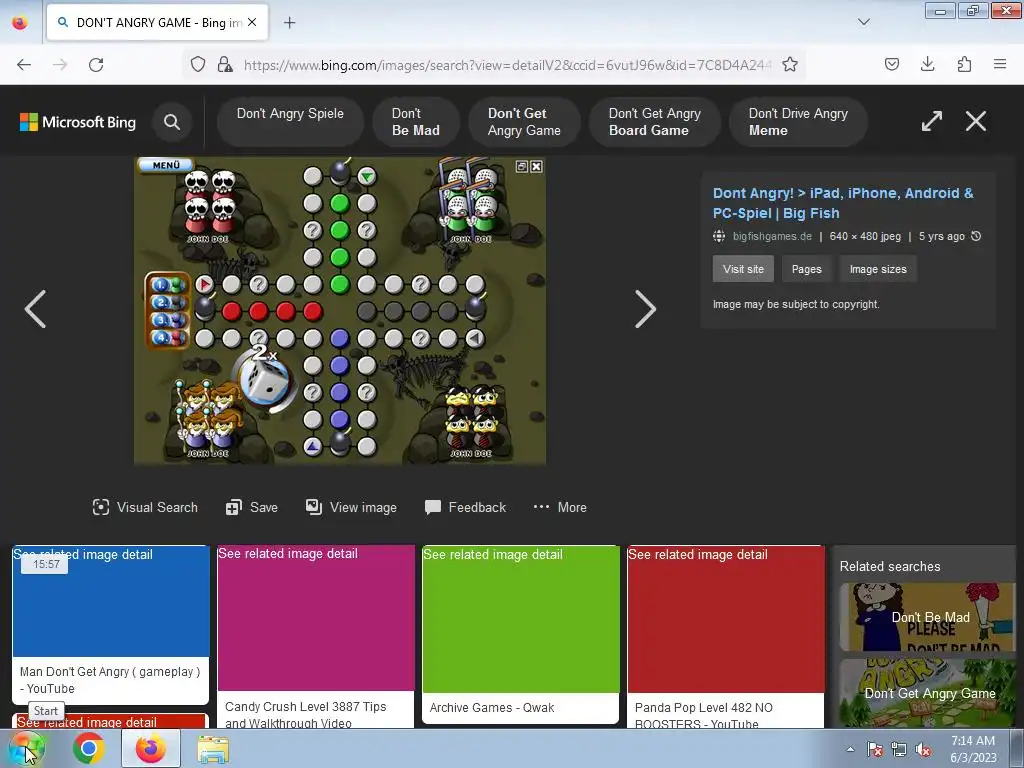Click the Action Center flag tray icon

(875, 750)
